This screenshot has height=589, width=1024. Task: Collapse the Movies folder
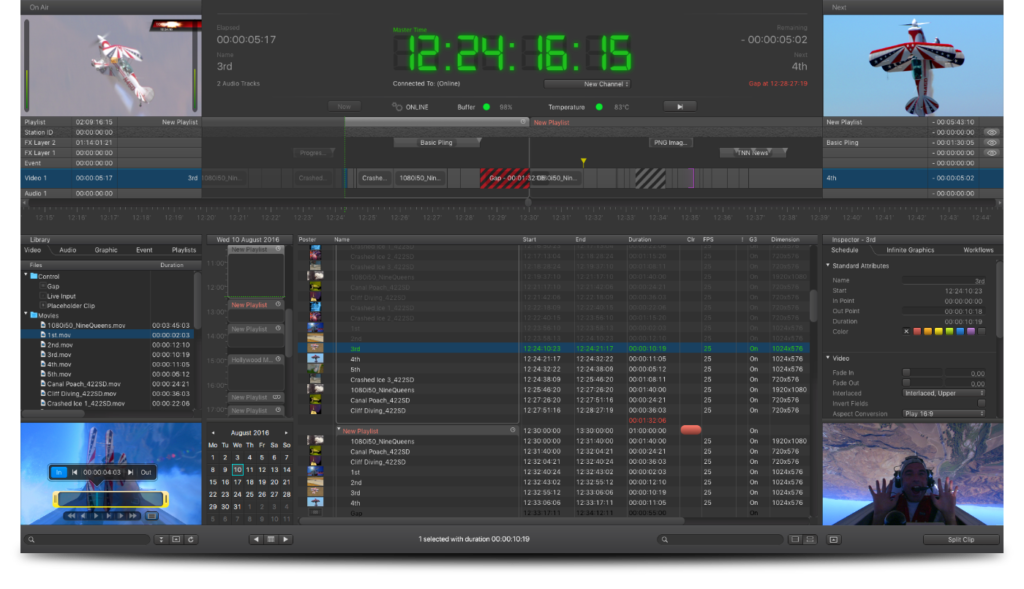coord(26,315)
